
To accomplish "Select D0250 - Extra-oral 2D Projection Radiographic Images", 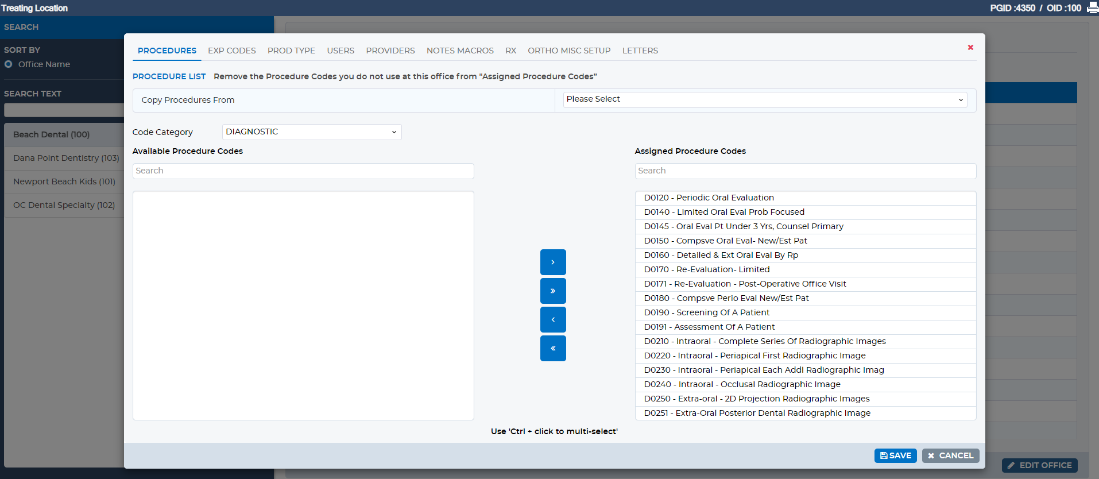I will point(805,399).
